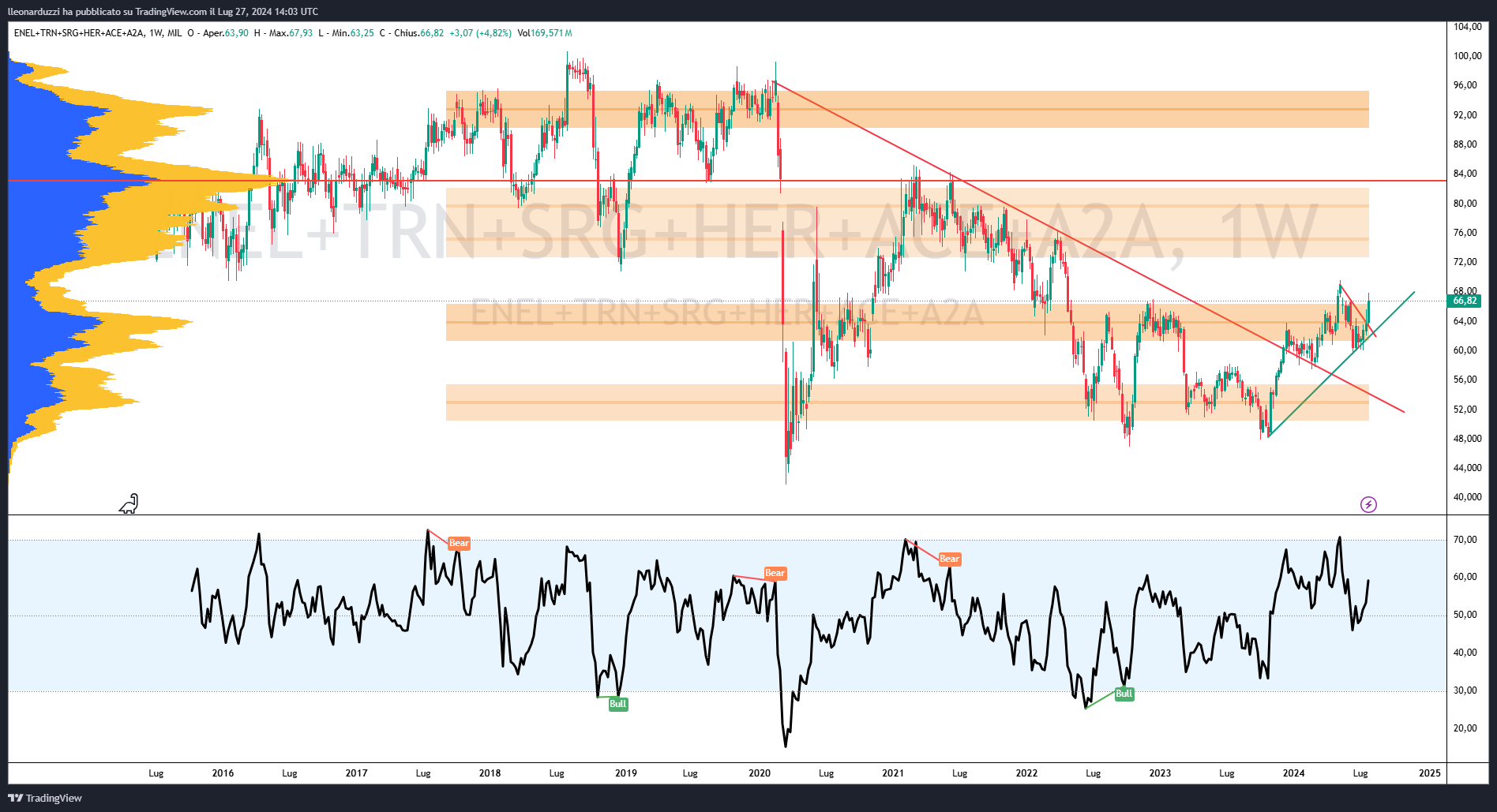This screenshot has width=1497, height=812.
Task: Click the 70,00 RSI axis label
Action: point(1465,540)
